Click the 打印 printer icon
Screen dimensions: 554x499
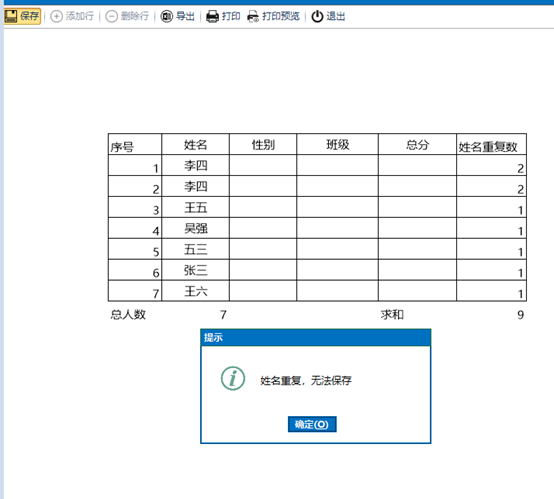[212, 16]
